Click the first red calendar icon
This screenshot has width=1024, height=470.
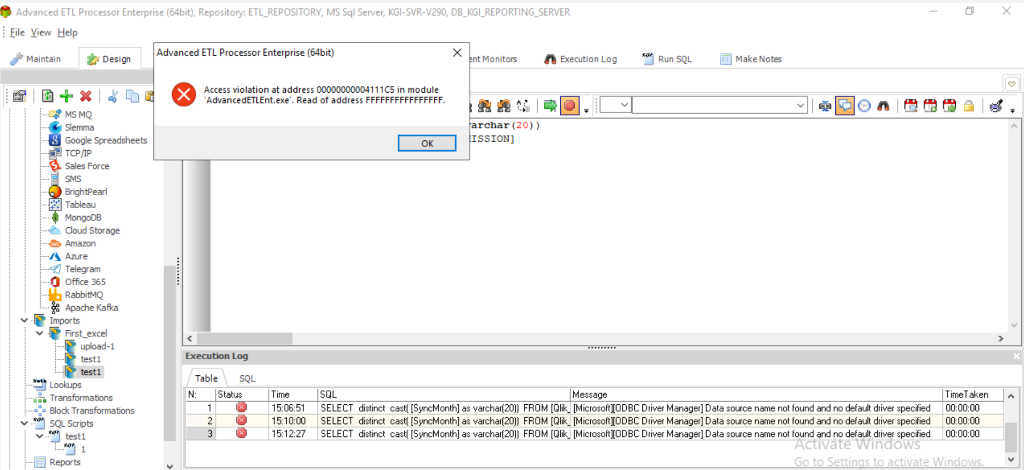click(911, 106)
